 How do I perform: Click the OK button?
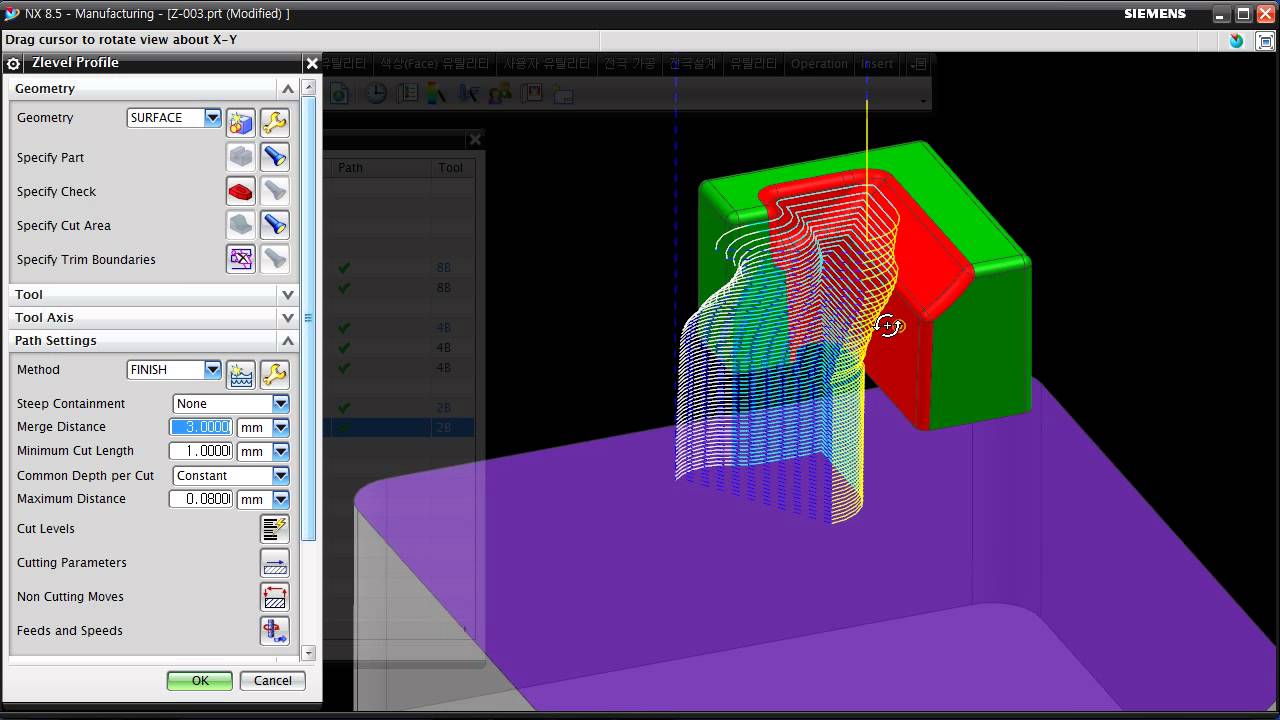pos(200,681)
